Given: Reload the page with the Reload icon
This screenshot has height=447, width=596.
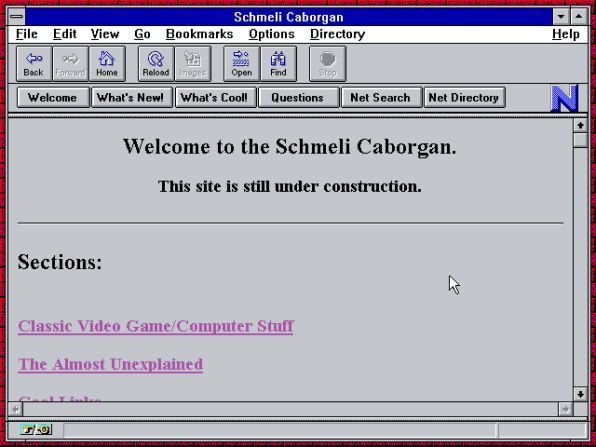Looking at the screenshot, I should pyautogui.click(x=156, y=64).
